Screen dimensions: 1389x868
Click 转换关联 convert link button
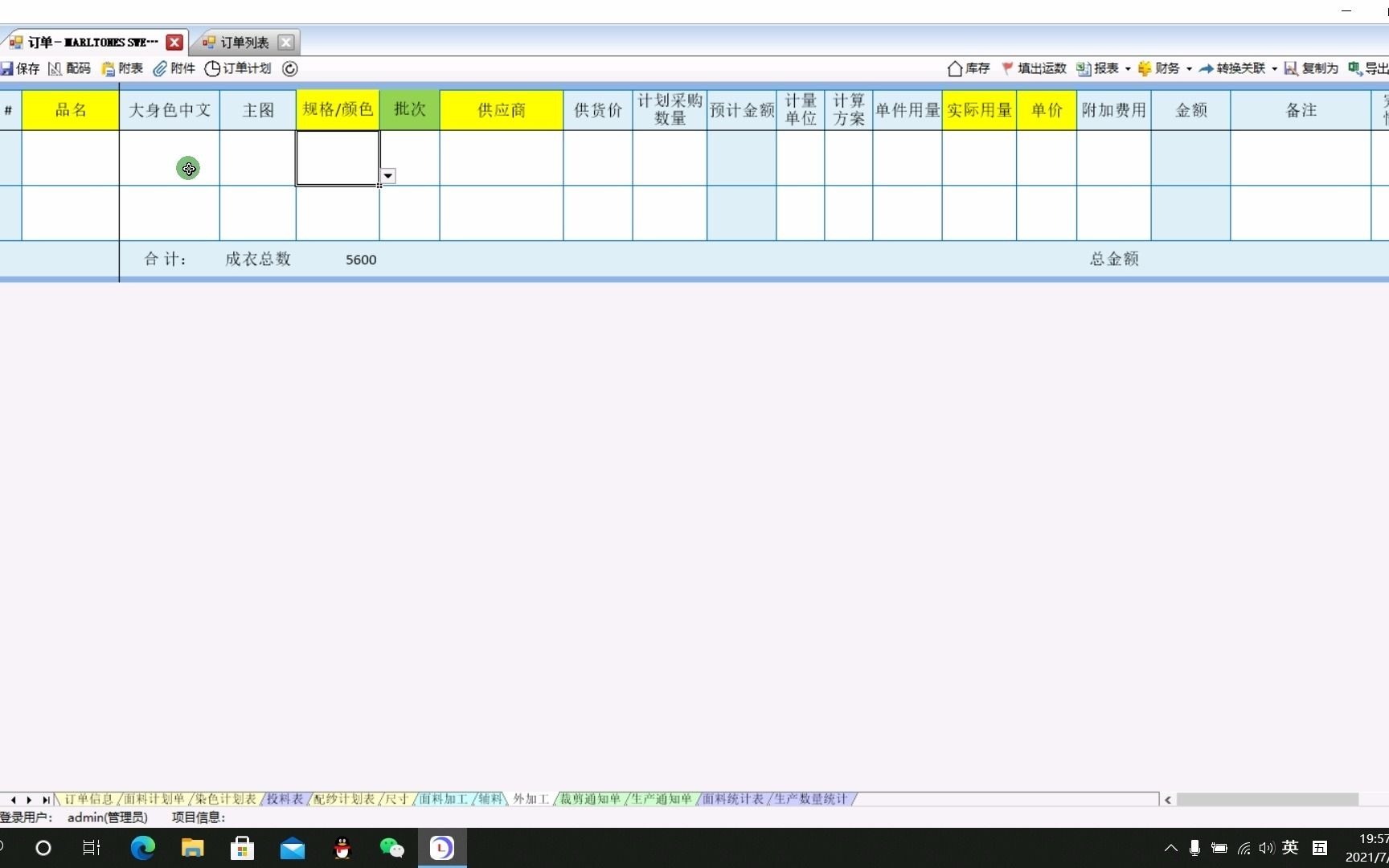point(1232,68)
